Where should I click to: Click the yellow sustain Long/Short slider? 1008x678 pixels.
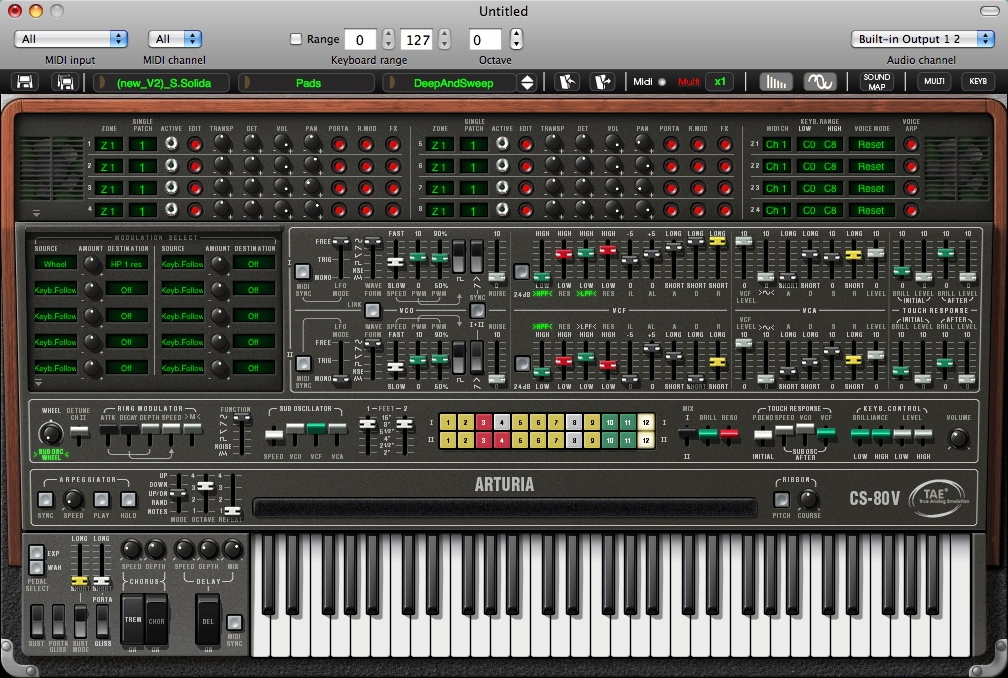(x=80, y=581)
